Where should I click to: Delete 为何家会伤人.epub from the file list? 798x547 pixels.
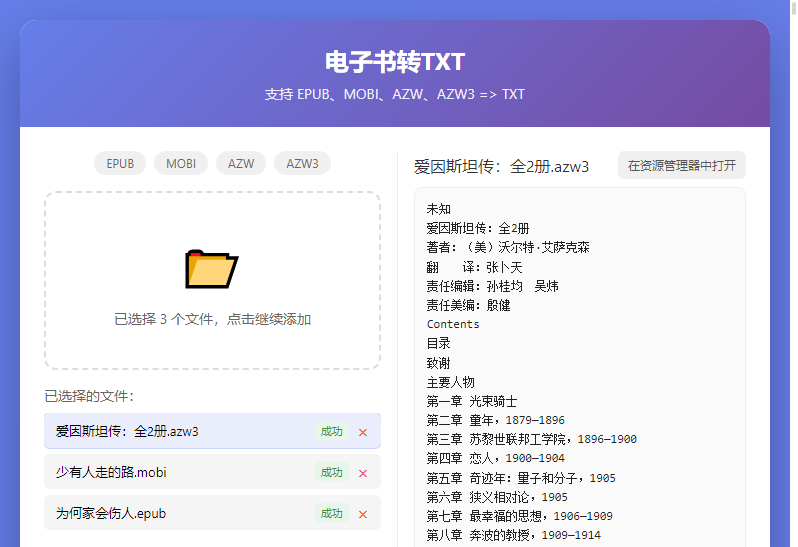[363, 514]
